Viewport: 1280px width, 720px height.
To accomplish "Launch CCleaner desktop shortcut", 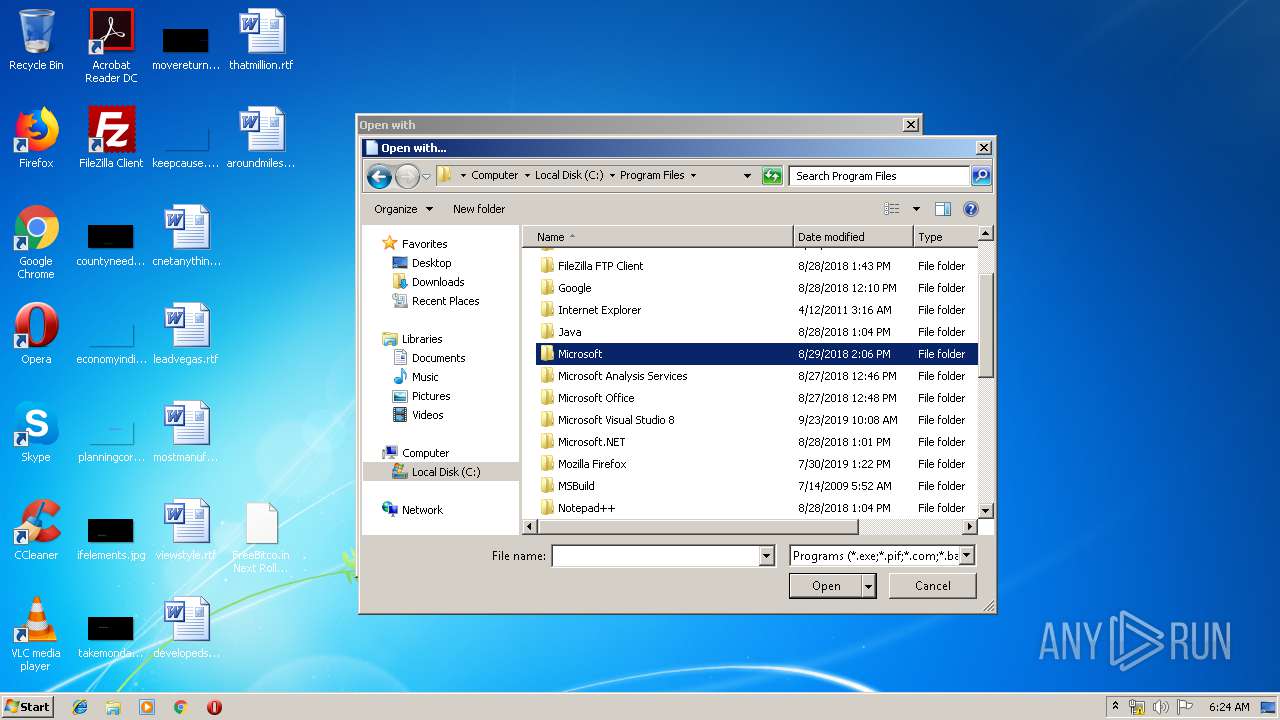I will 36,530.
